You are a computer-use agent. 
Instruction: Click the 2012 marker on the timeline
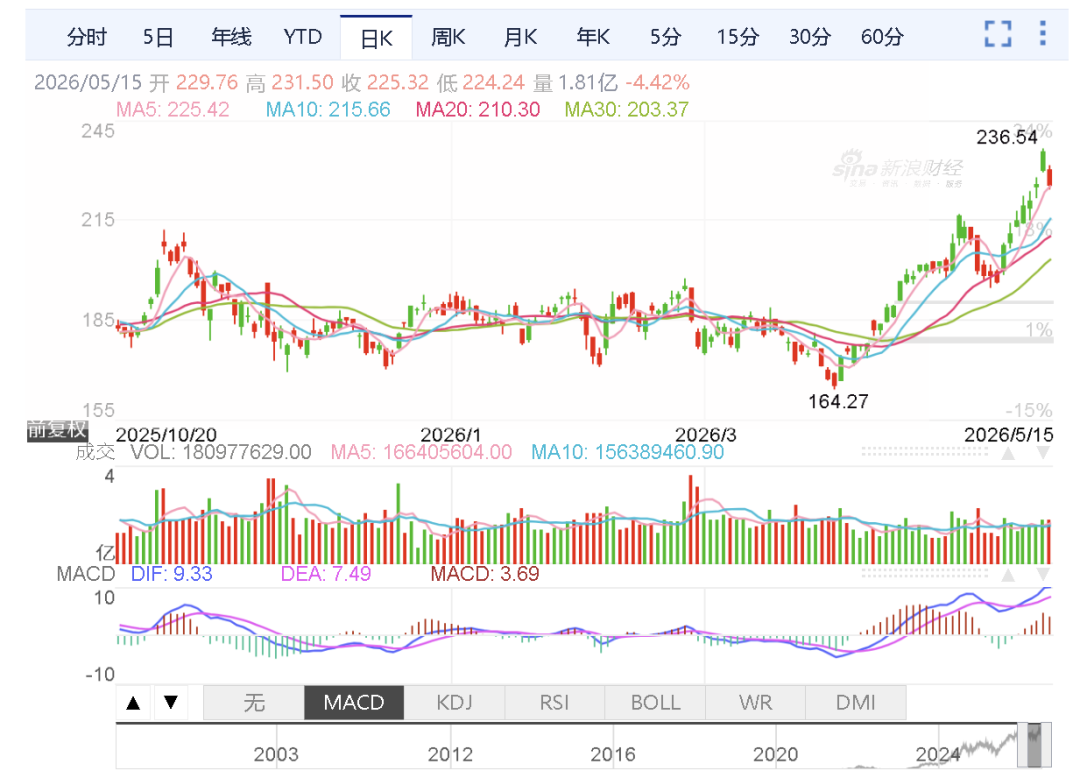tap(450, 755)
